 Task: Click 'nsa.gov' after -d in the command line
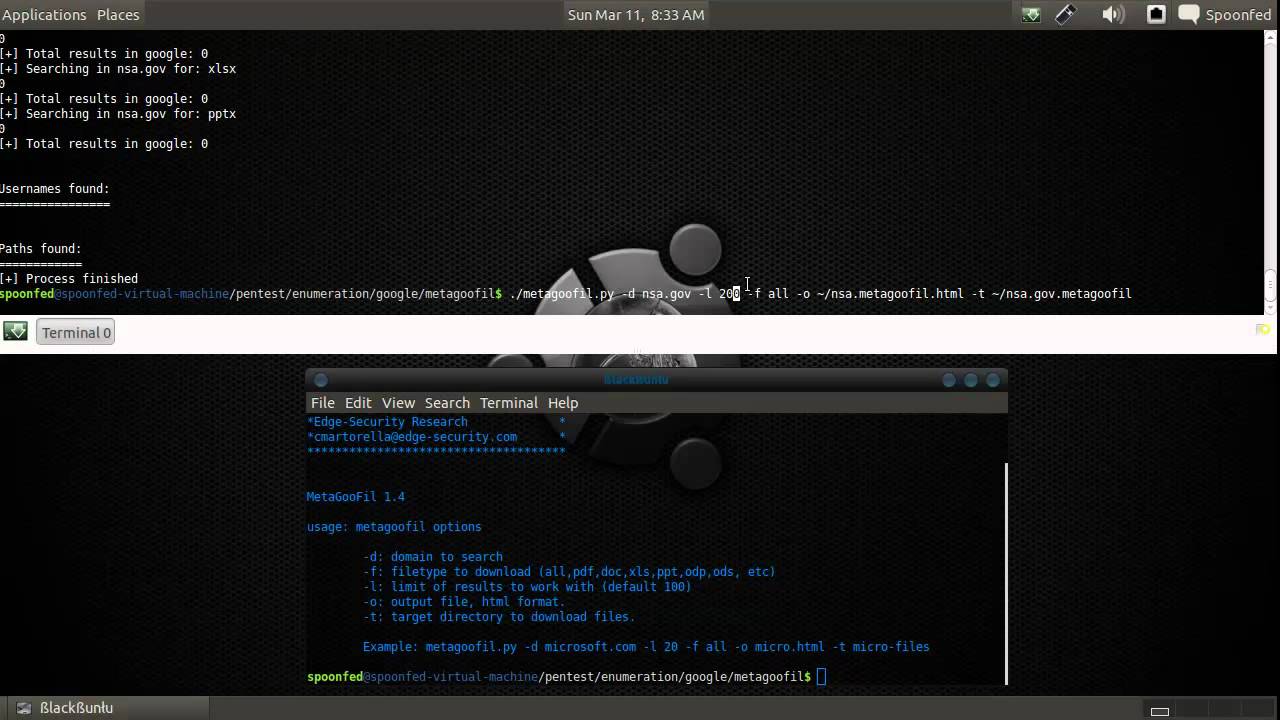[x=666, y=294]
